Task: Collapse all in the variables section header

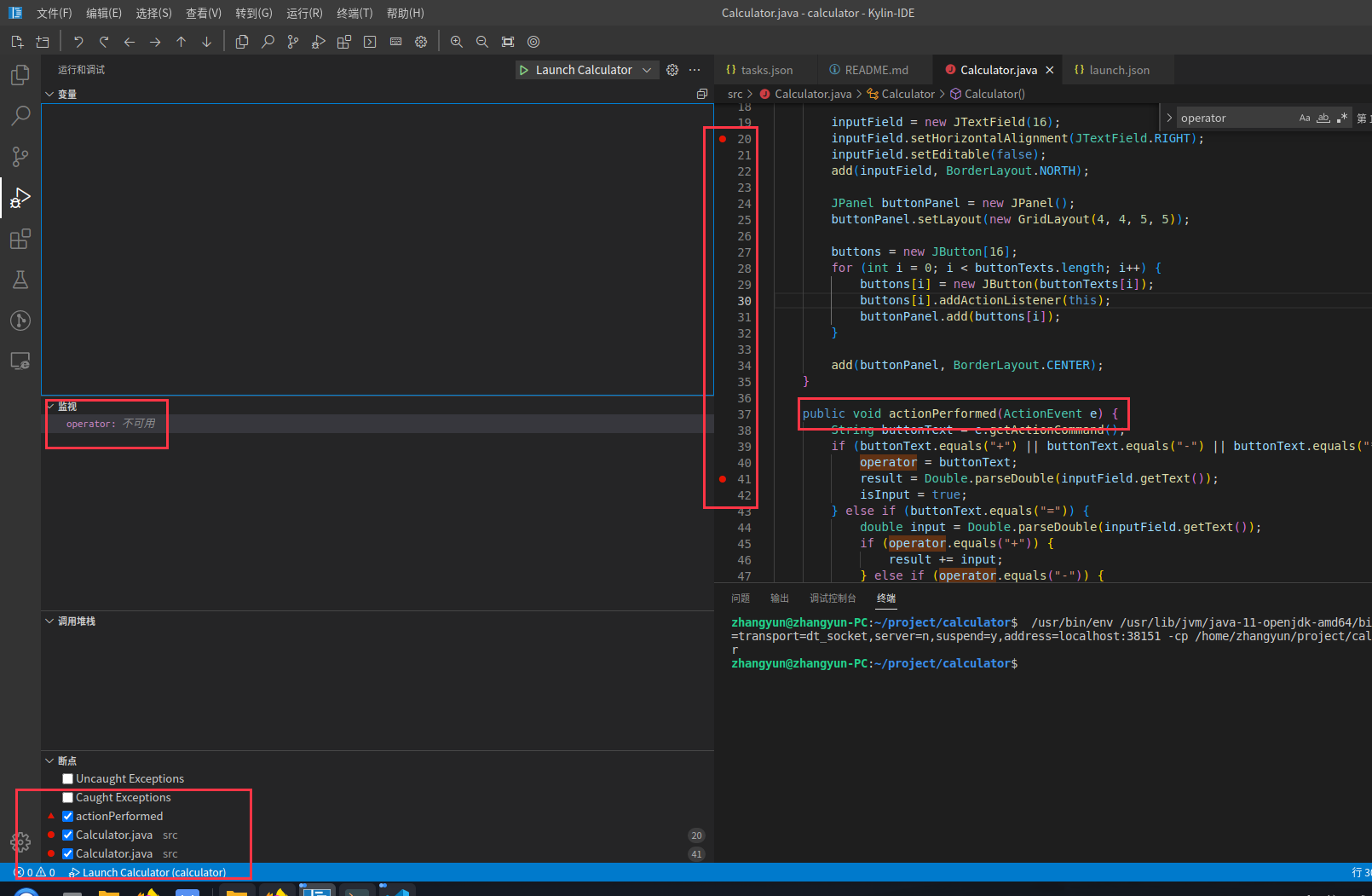Action: pyautogui.click(x=702, y=94)
